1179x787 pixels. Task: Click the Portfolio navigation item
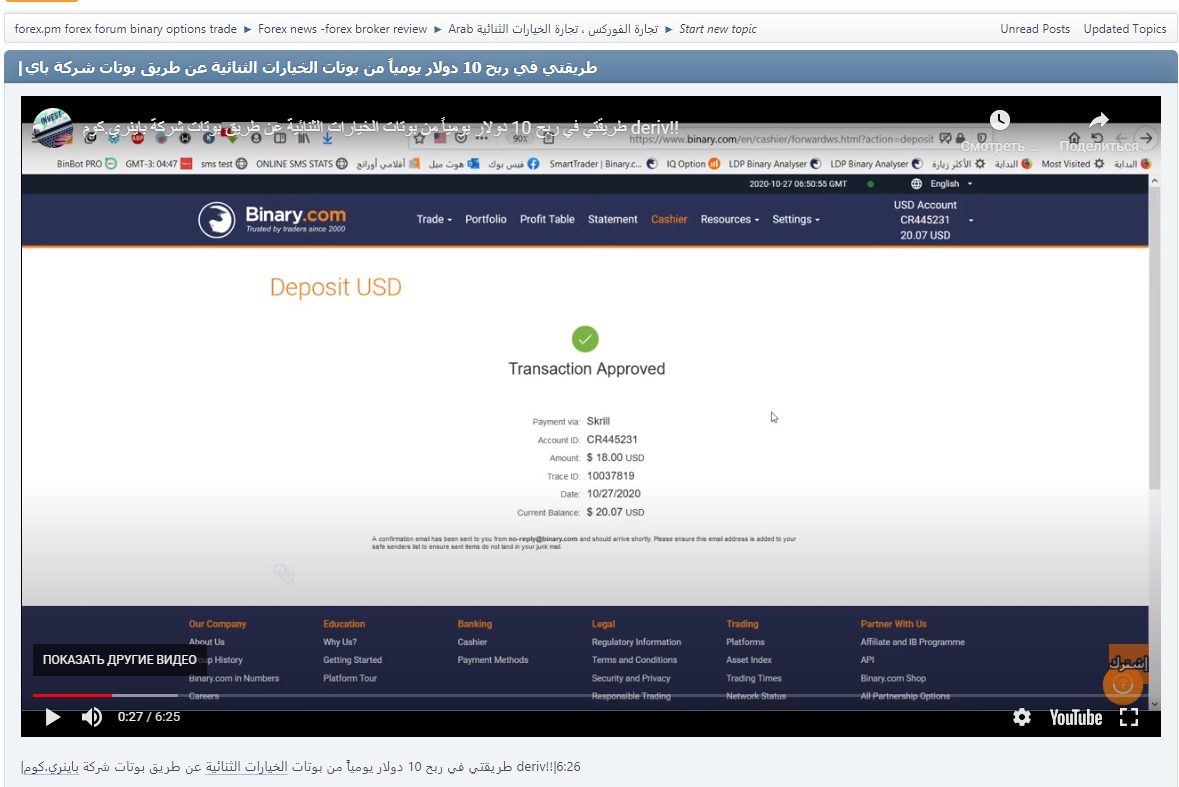pyautogui.click(x=486, y=219)
